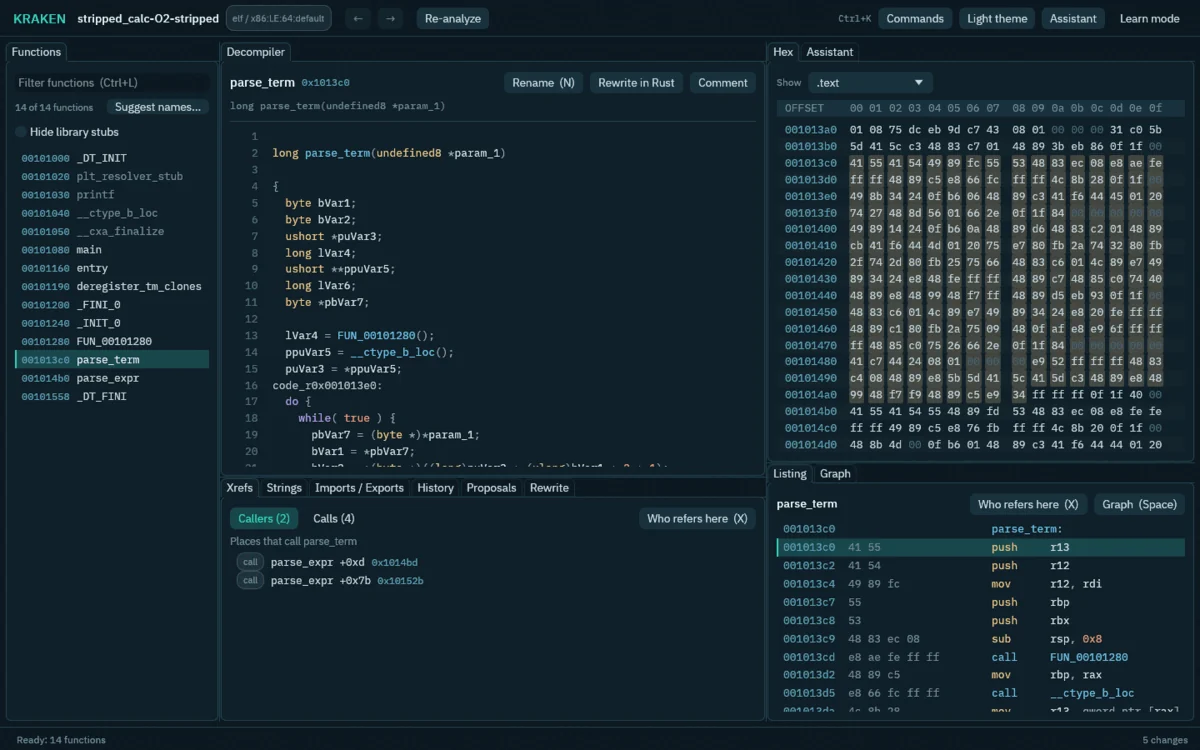The width and height of the screenshot is (1200, 750).
Task: Open the Commands palette
Action: 915,18
